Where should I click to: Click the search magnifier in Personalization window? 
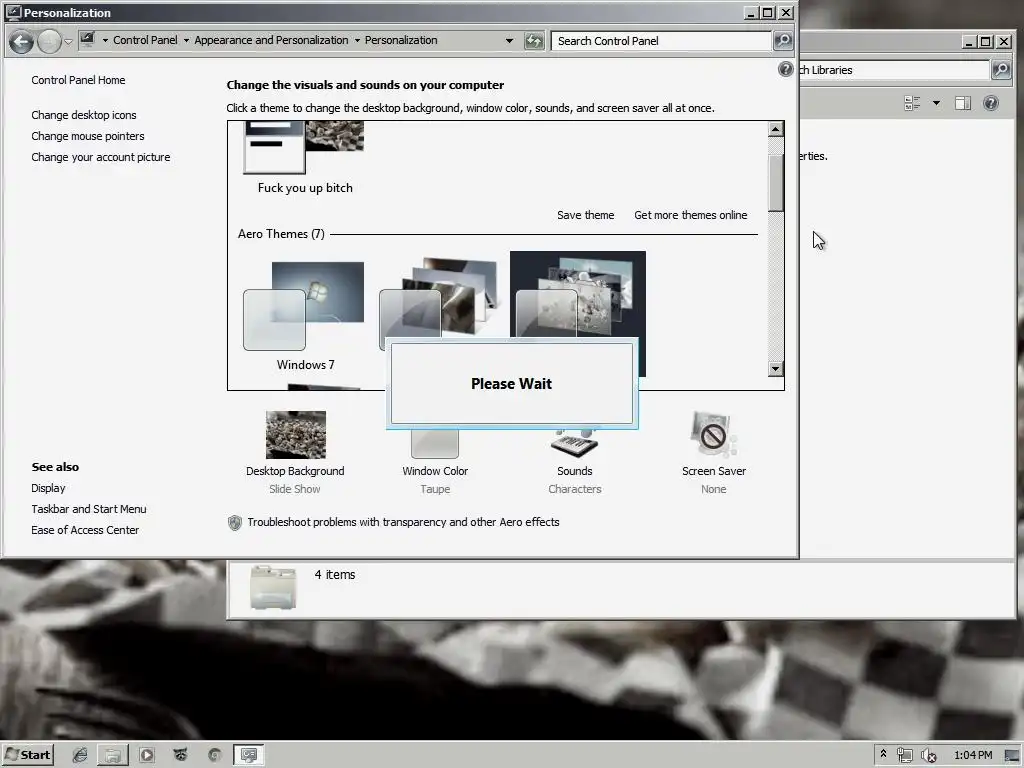(782, 41)
